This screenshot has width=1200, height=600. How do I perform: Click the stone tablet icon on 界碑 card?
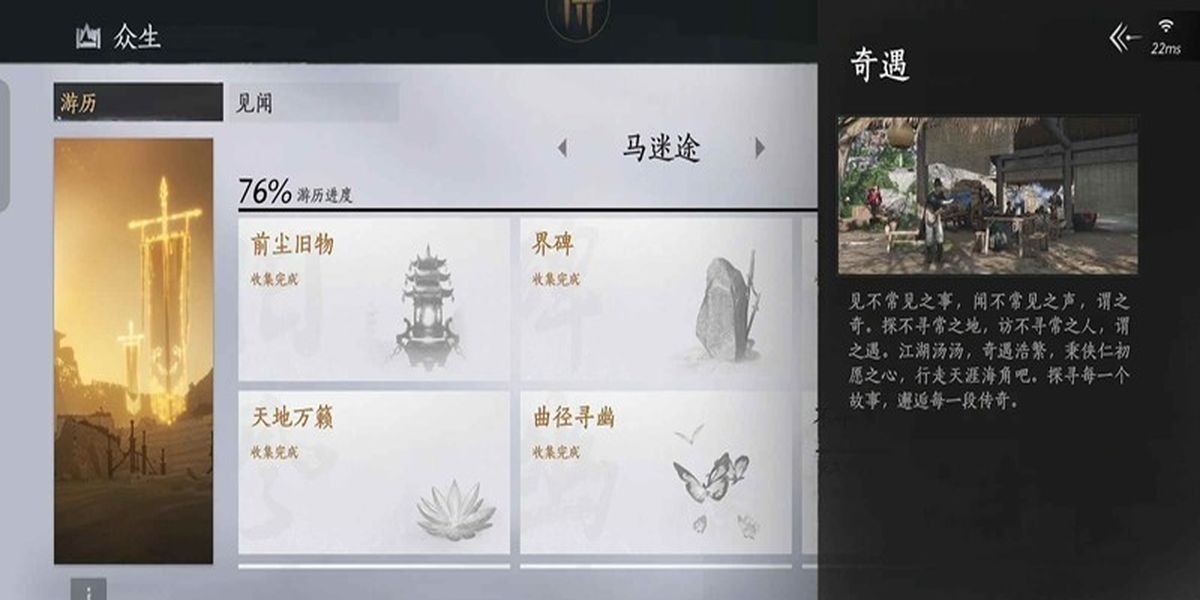tap(727, 306)
